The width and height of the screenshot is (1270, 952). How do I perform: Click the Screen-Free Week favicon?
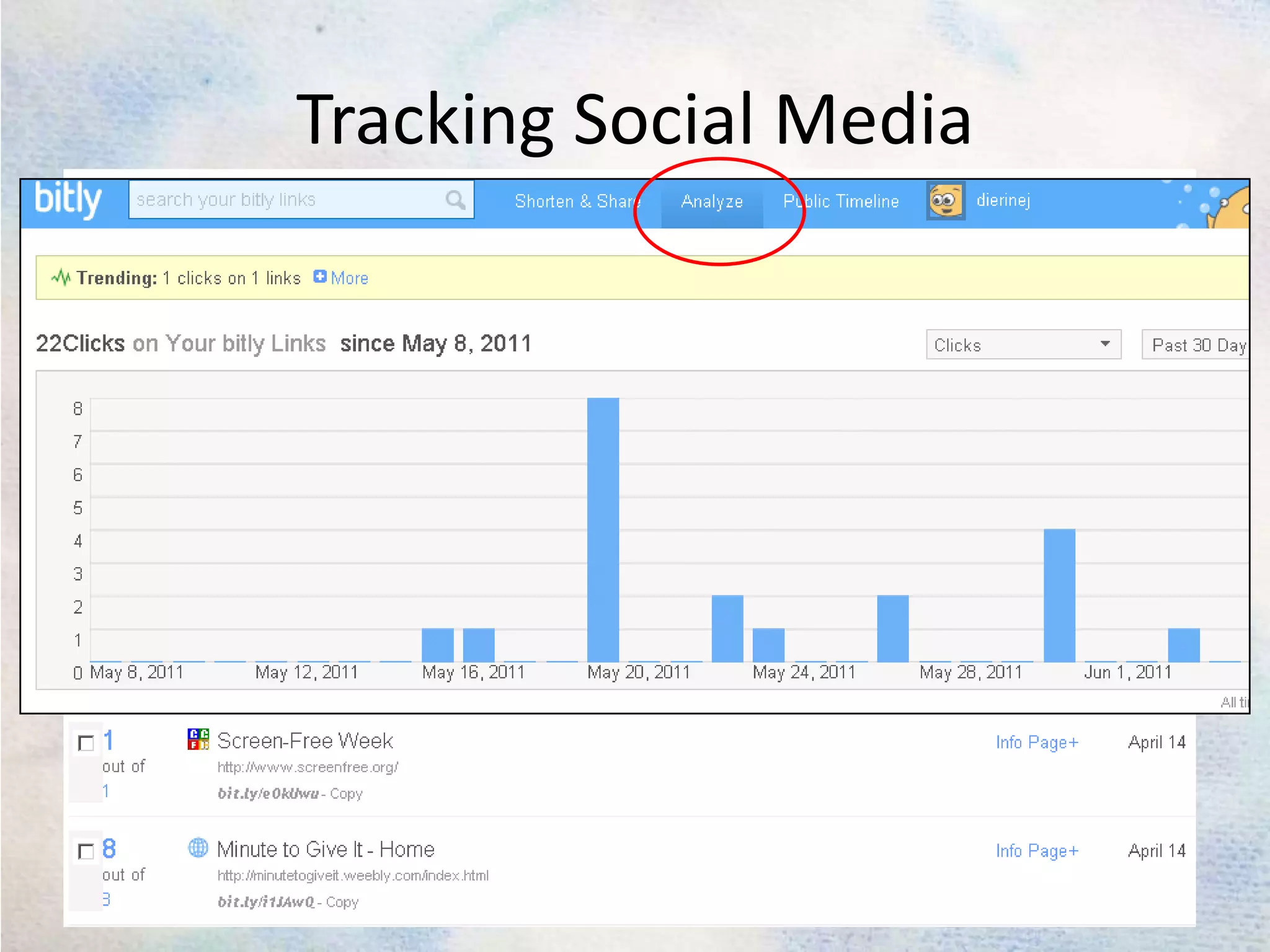pyautogui.click(x=198, y=739)
